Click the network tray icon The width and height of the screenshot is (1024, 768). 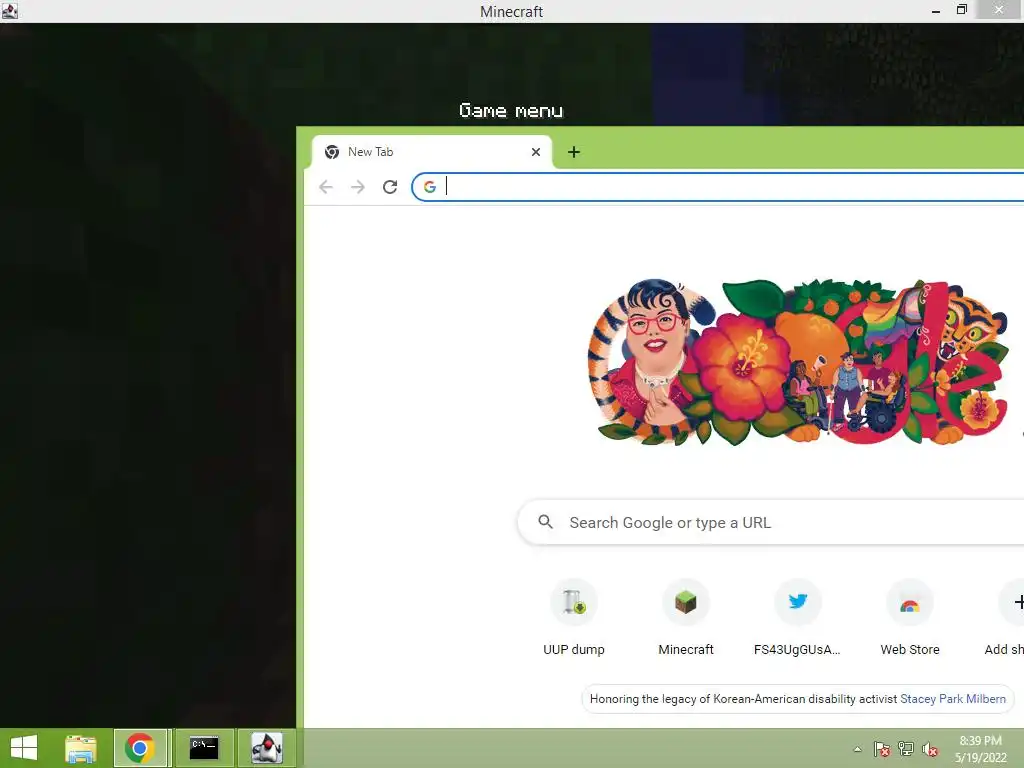906,749
